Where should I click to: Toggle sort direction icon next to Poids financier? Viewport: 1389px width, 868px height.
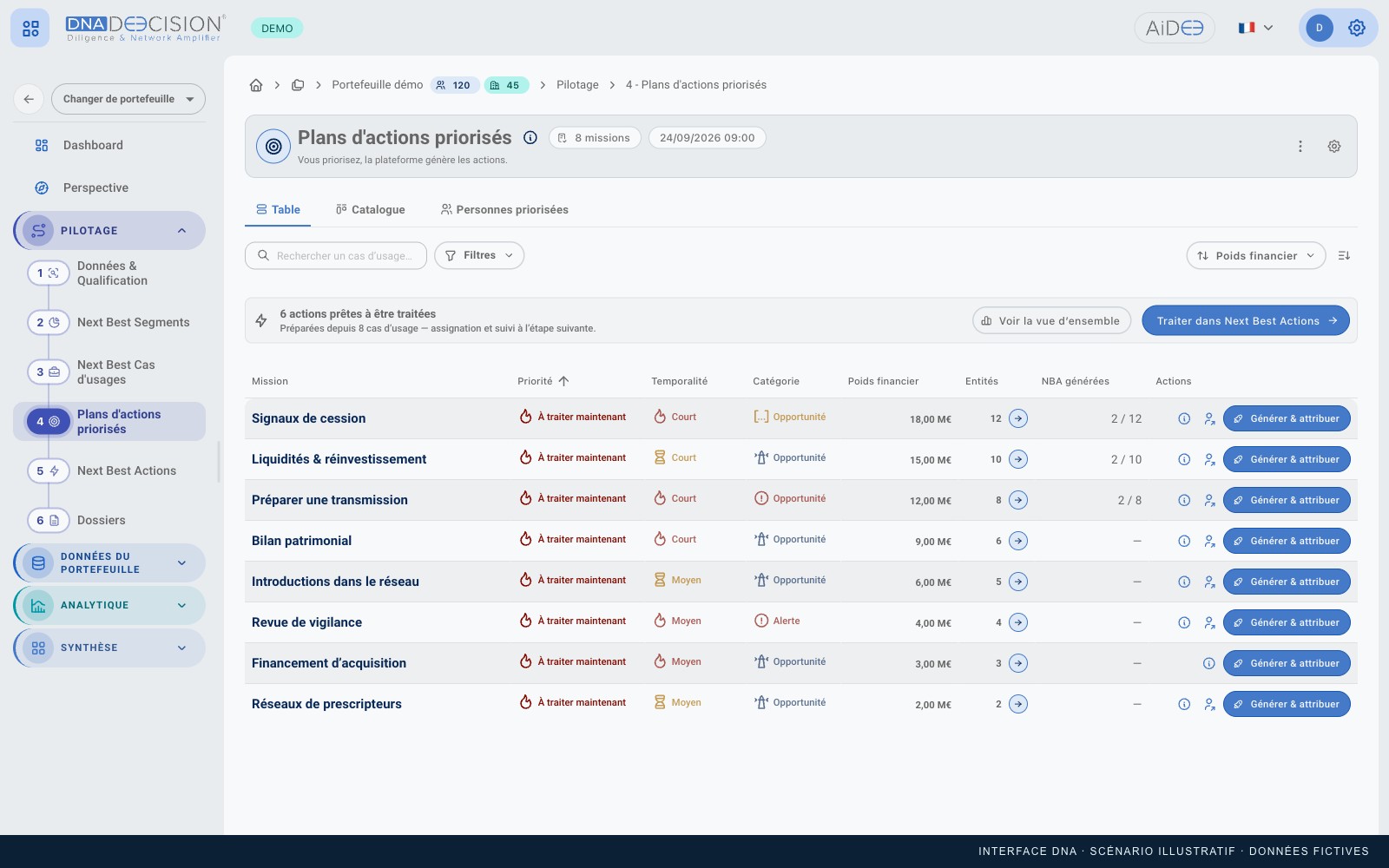pos(1344,255)
